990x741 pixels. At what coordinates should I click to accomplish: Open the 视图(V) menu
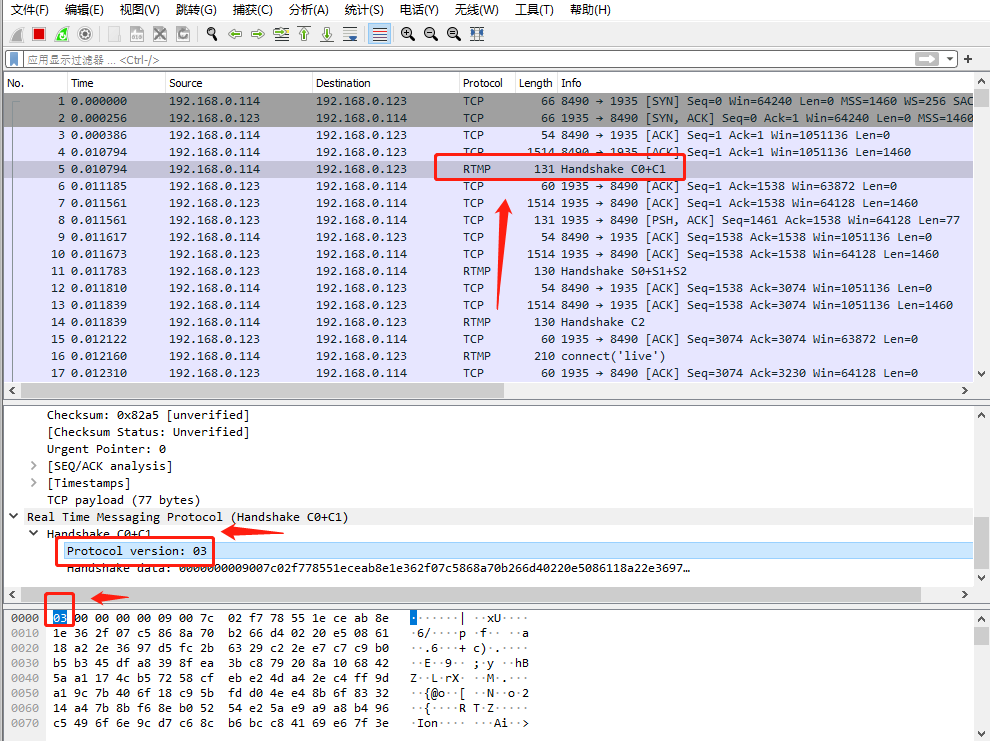[x=140, y=10]
